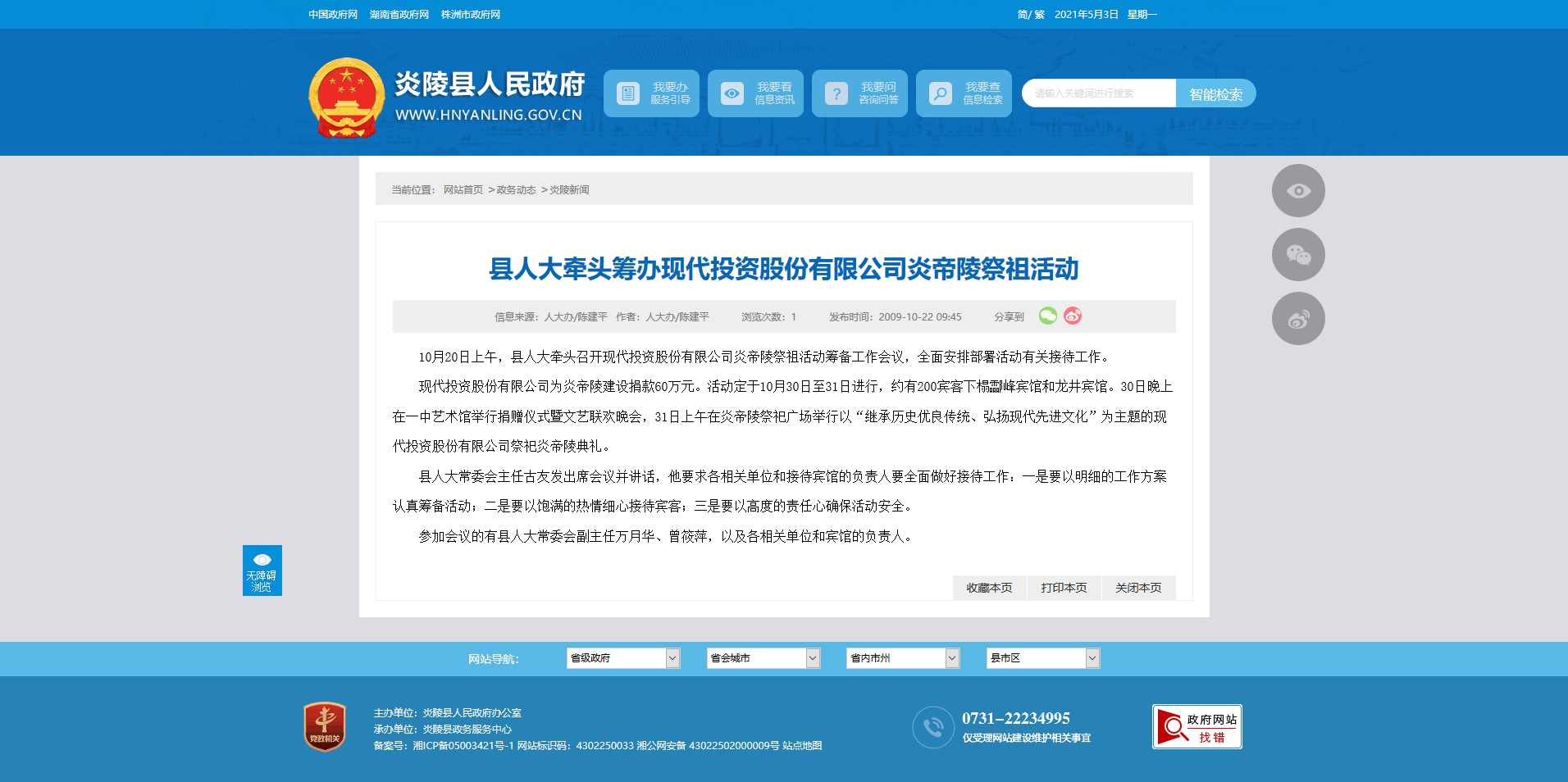
Task: Open the 政府网站找错 error report badge
Action: [x=1197, y=726]
